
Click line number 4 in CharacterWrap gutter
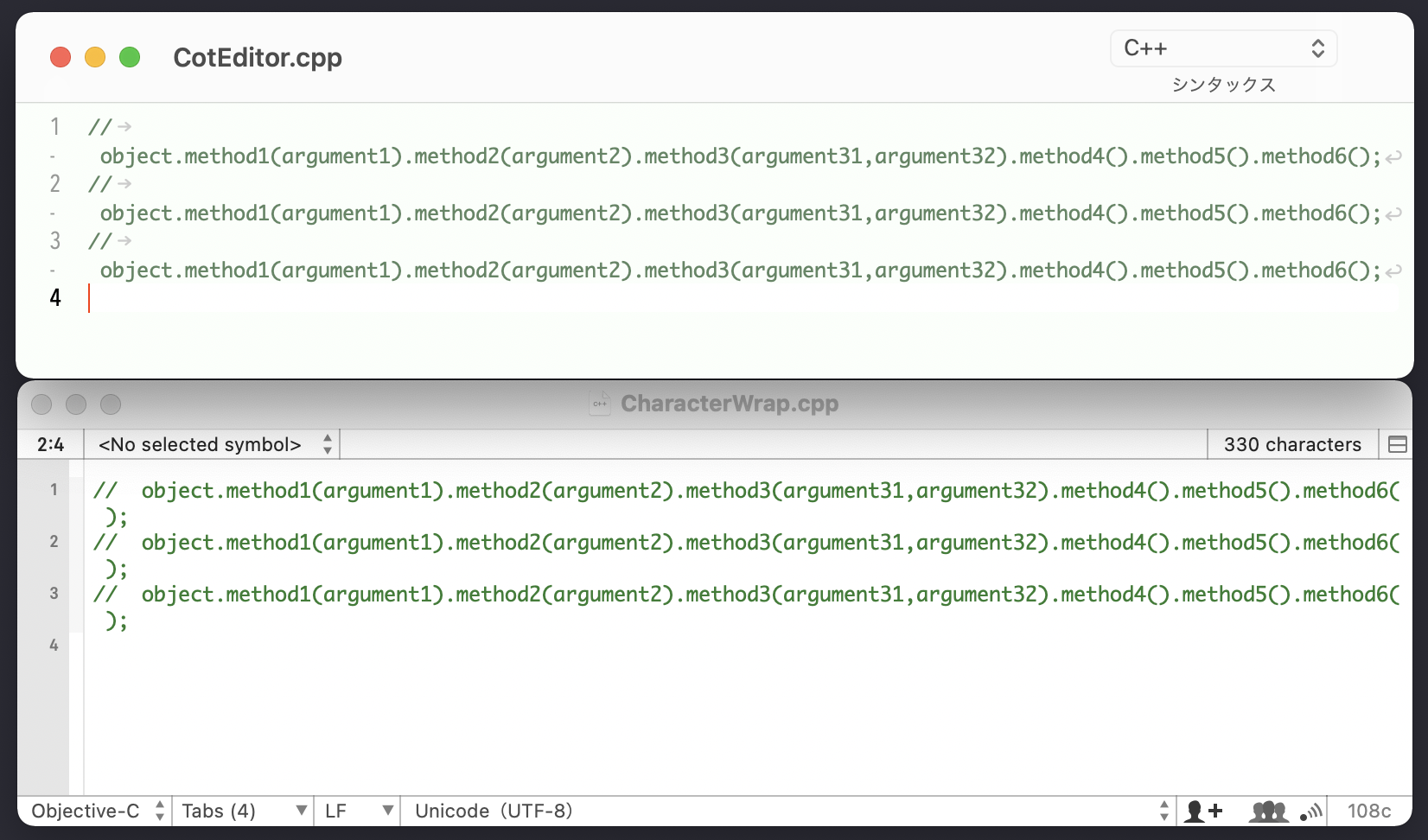click(54, 646)
